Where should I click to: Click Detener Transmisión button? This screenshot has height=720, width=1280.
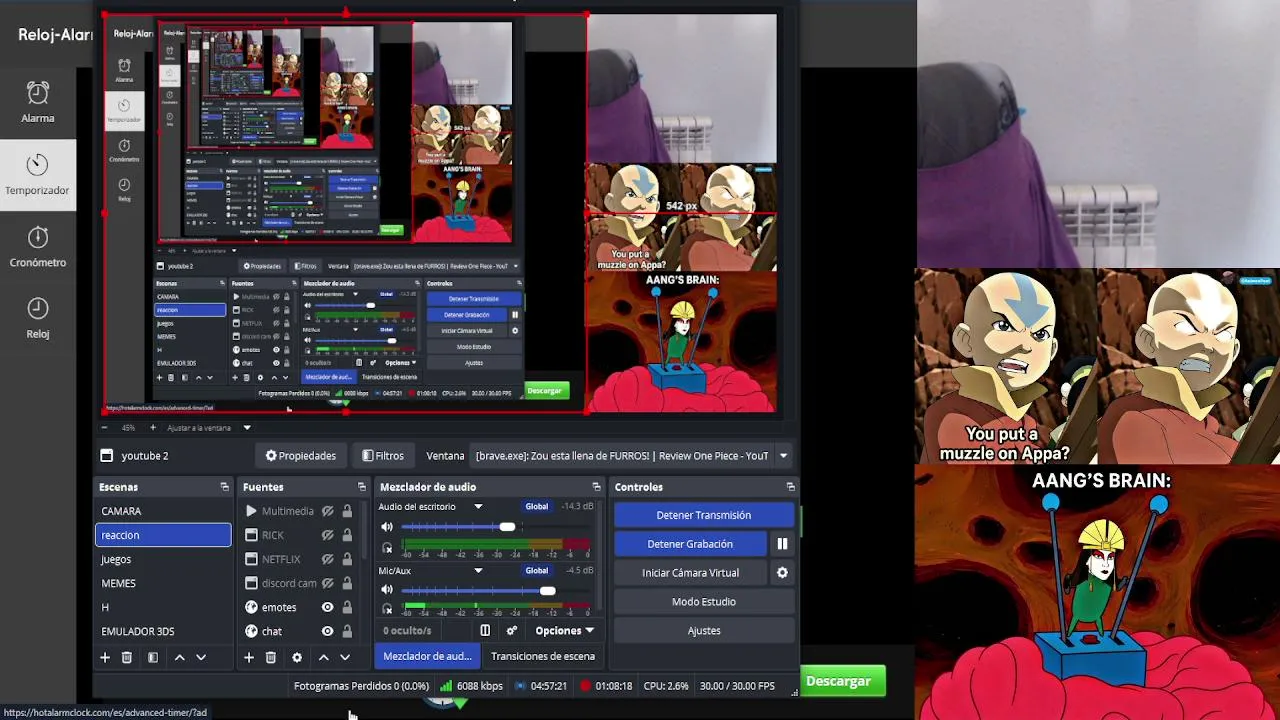(704, 515)
